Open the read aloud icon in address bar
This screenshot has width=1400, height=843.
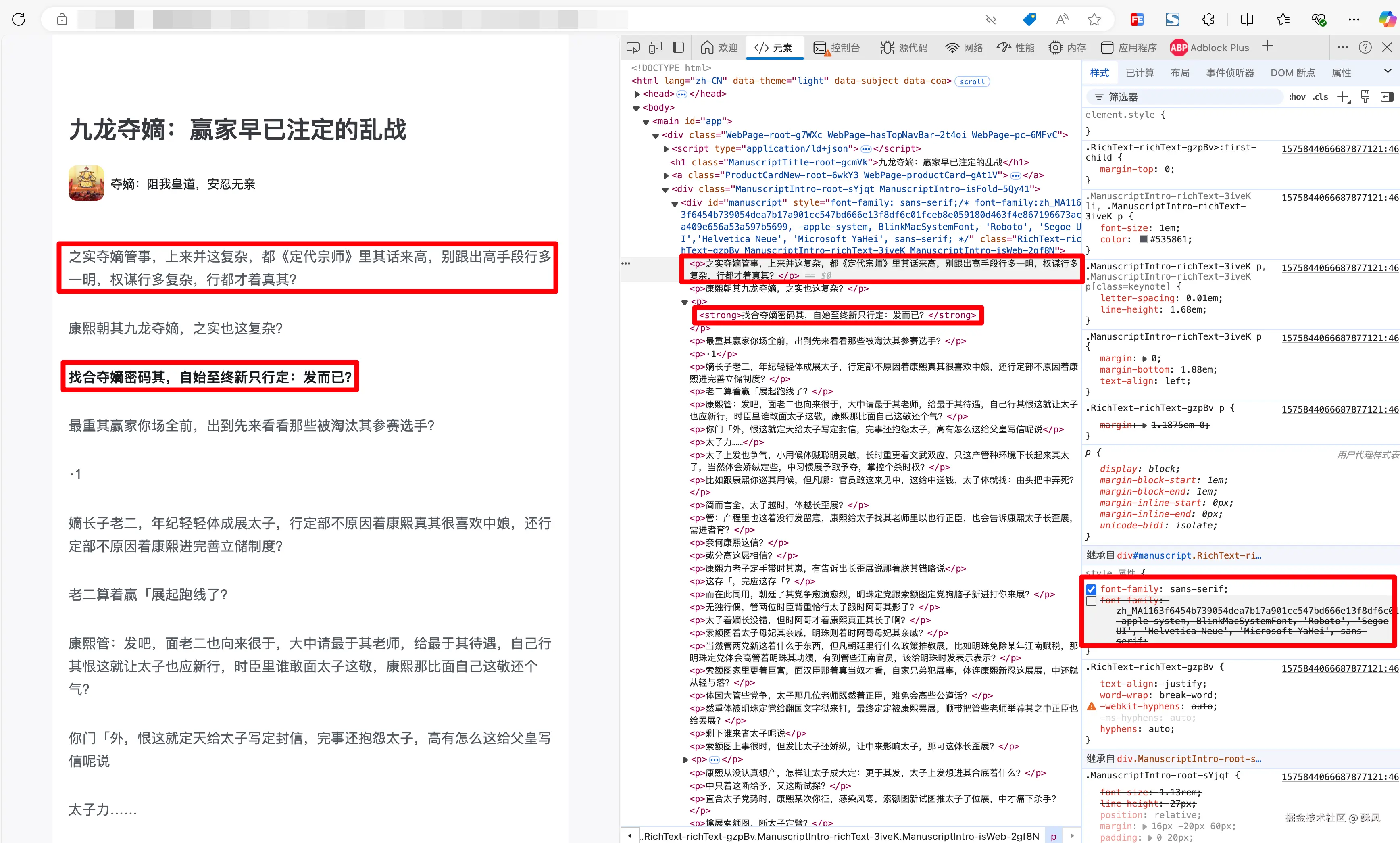pyautogui.click(x=1062, y=19)
